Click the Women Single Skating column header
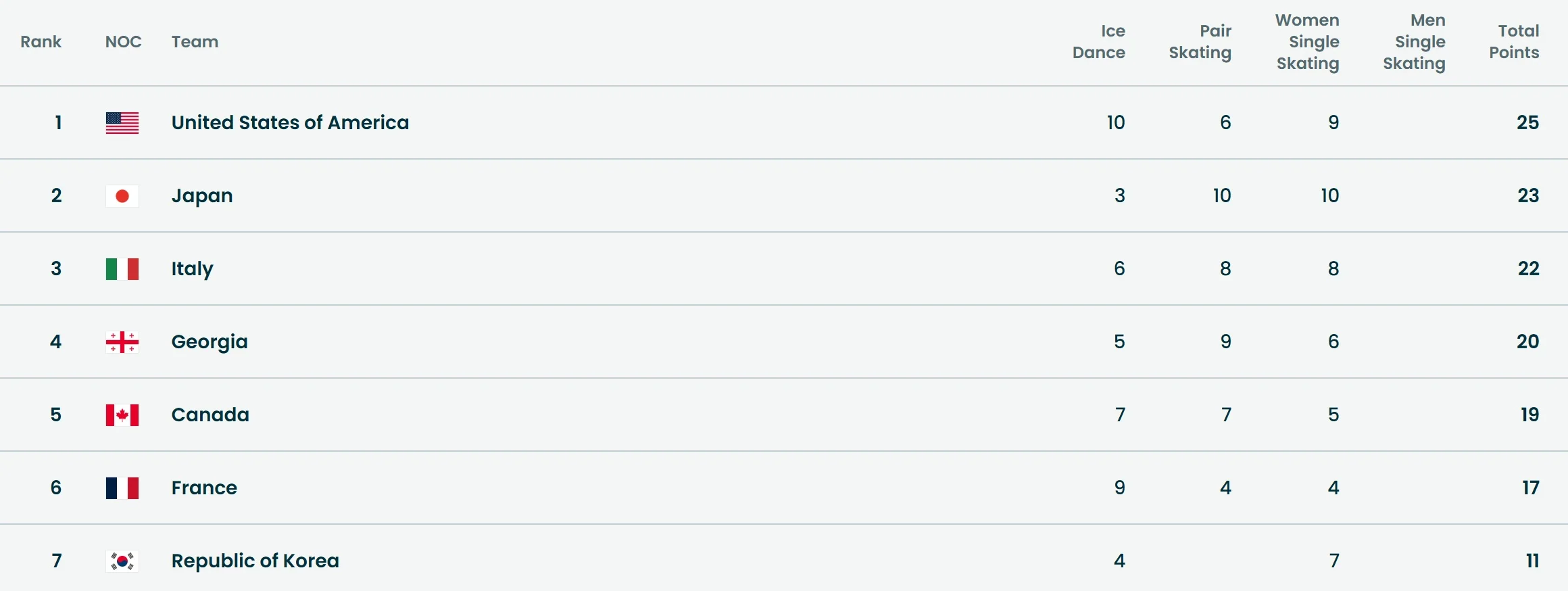The image size is (1568, 591). click(x=1308, y=42)
